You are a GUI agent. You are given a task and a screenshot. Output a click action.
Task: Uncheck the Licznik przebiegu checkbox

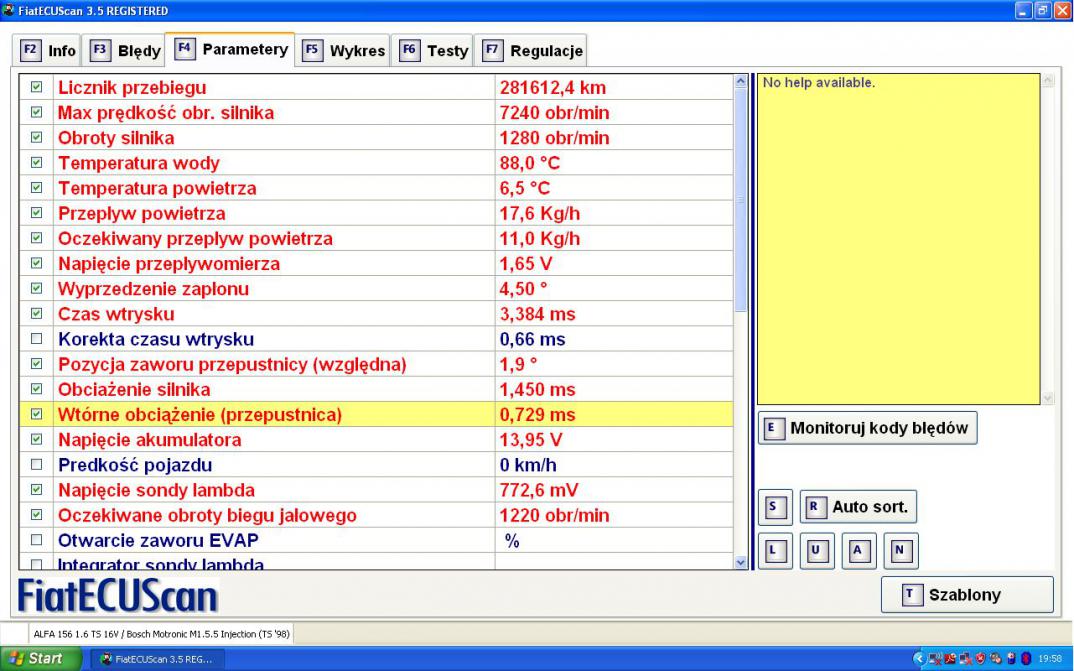tap(38, 88)
